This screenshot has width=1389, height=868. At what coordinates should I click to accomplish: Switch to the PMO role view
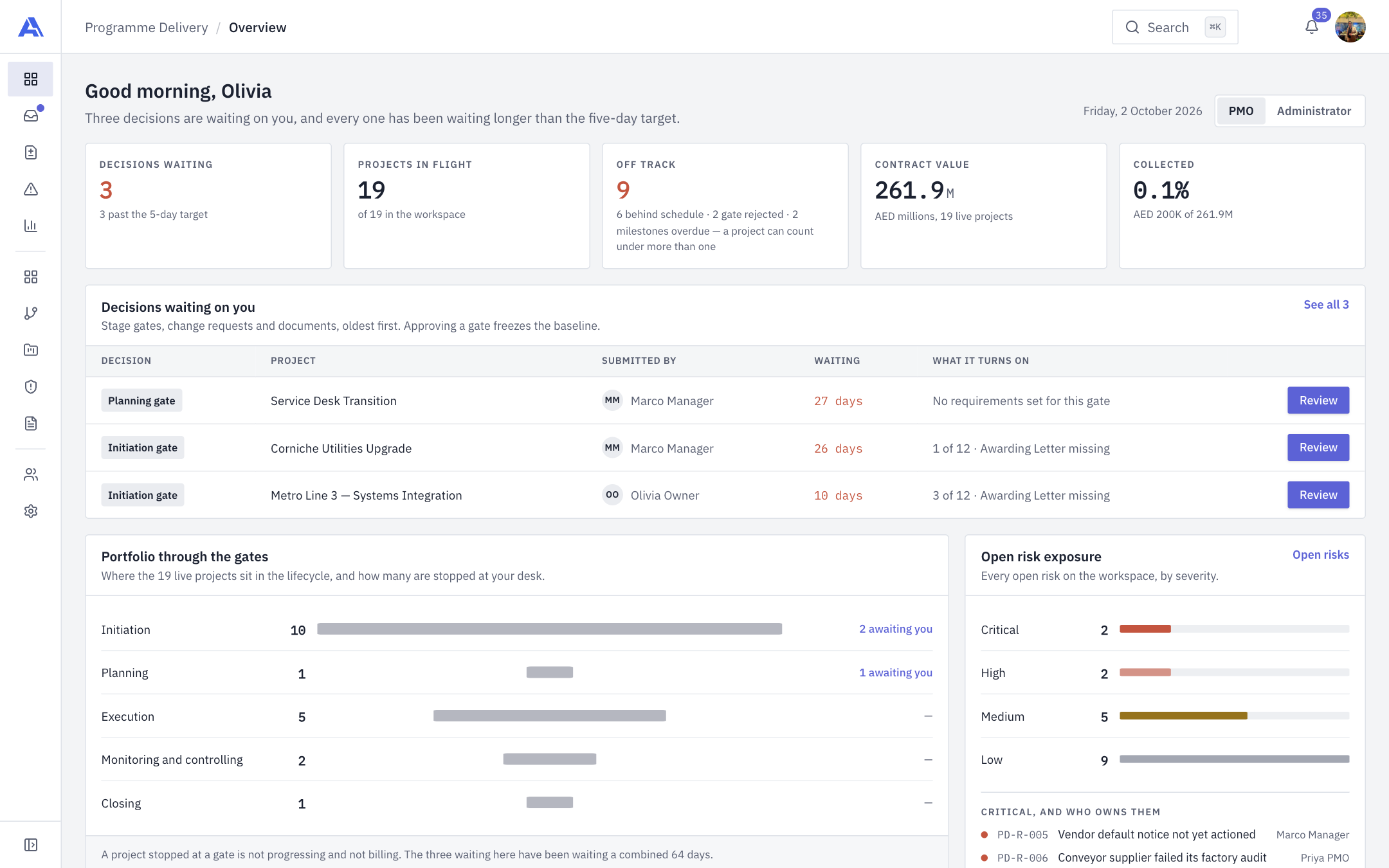(x=1240, y=111)
